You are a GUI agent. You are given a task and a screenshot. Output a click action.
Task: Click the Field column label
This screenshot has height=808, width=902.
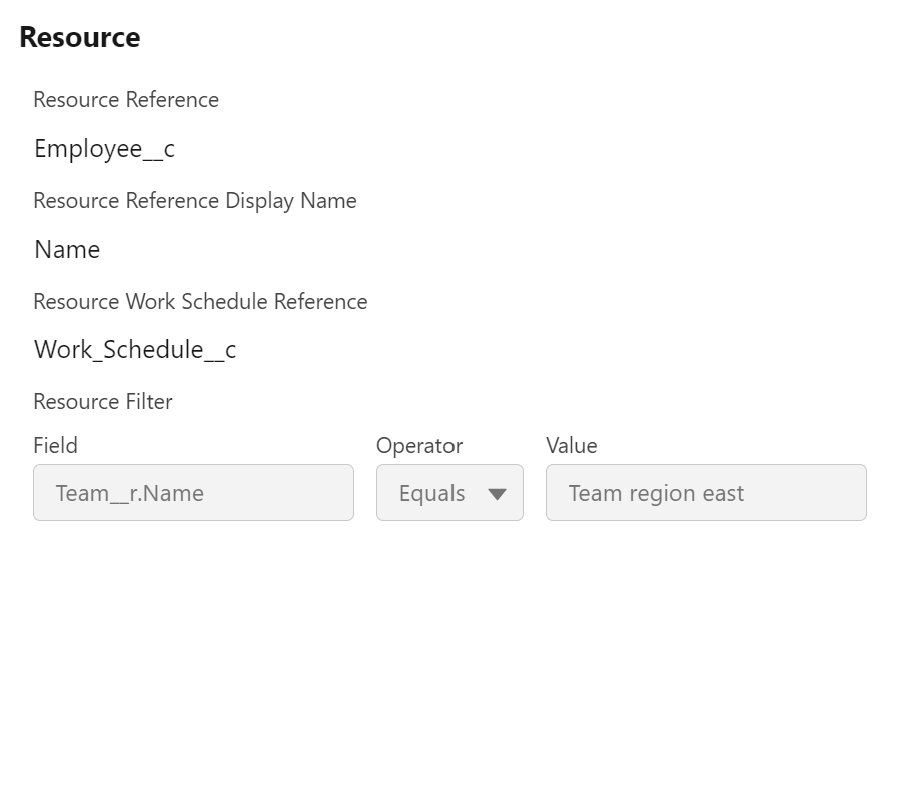(x=55, y=446)
